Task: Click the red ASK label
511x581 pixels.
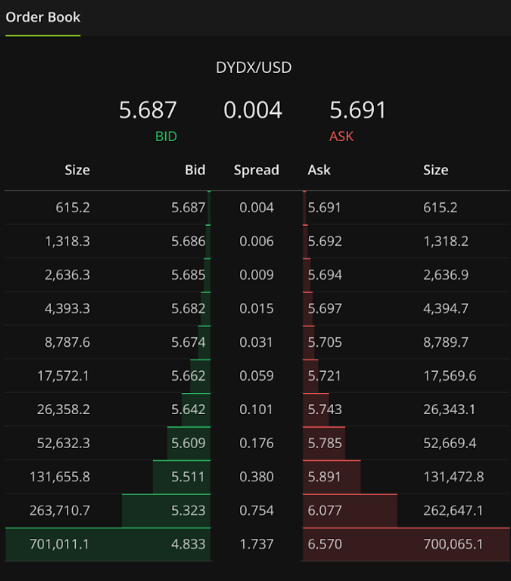Action: (341, 136)
